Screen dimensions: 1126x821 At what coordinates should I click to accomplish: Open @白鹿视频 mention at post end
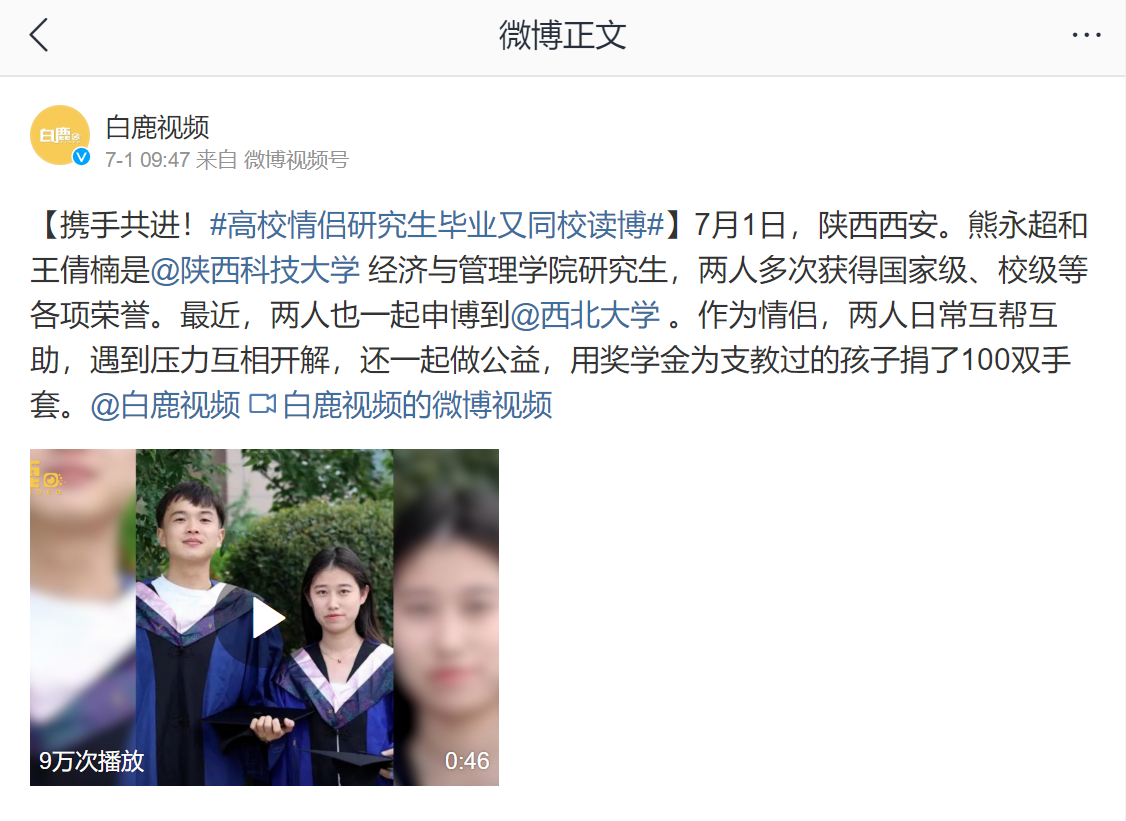pos(165,405)
